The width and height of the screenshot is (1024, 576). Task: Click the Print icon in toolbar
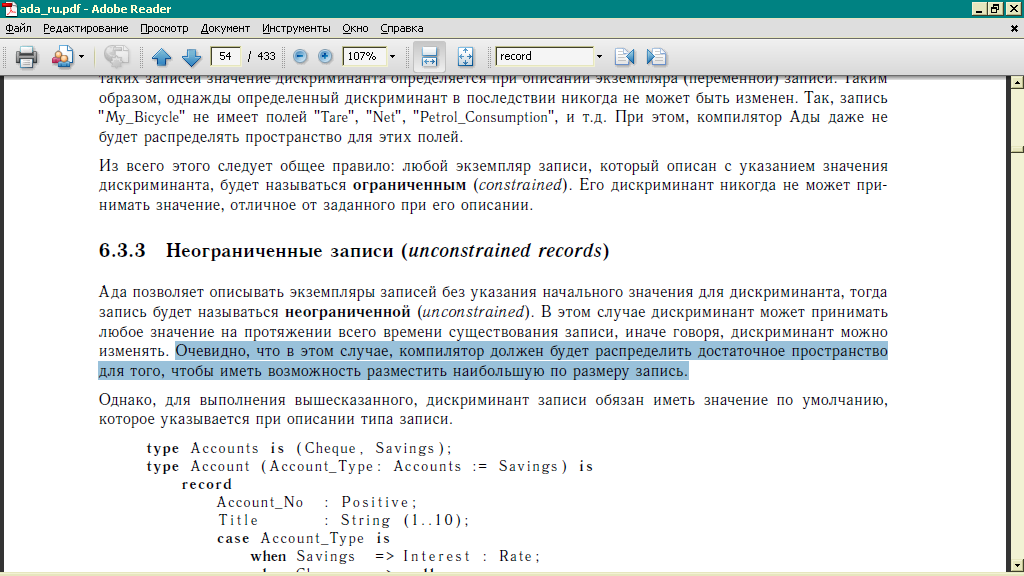point(25,57)
